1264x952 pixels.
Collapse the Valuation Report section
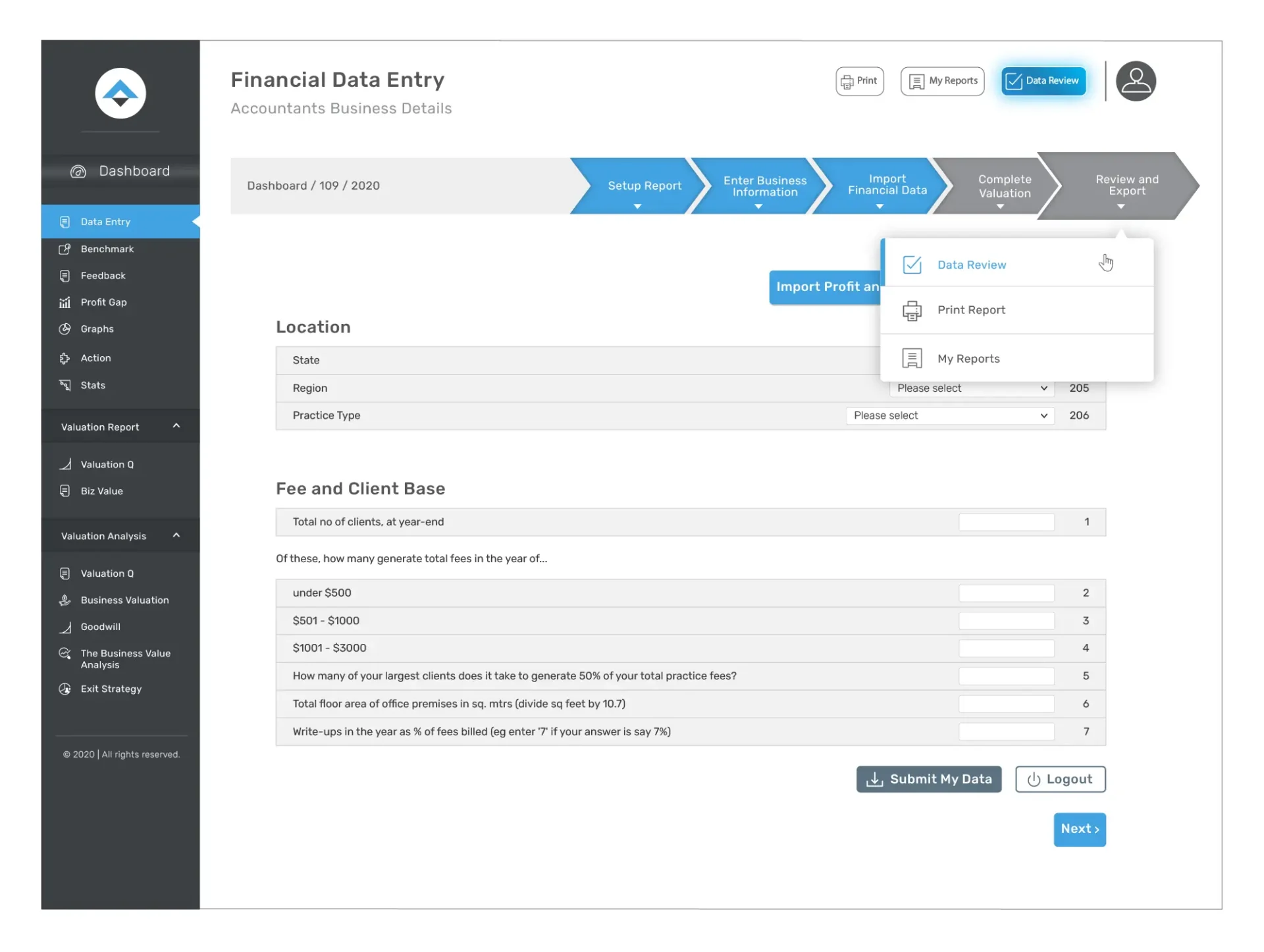176,427
